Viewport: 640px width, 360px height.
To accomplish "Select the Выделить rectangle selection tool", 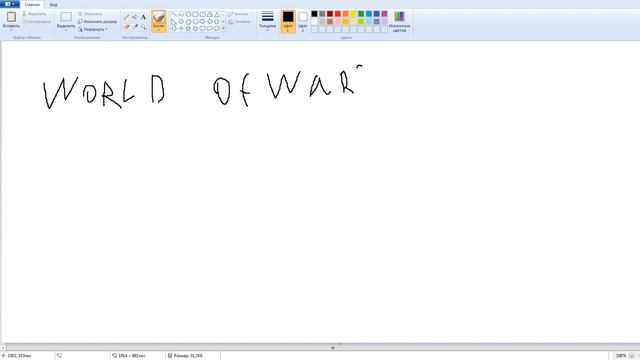I will coord(66,17).
